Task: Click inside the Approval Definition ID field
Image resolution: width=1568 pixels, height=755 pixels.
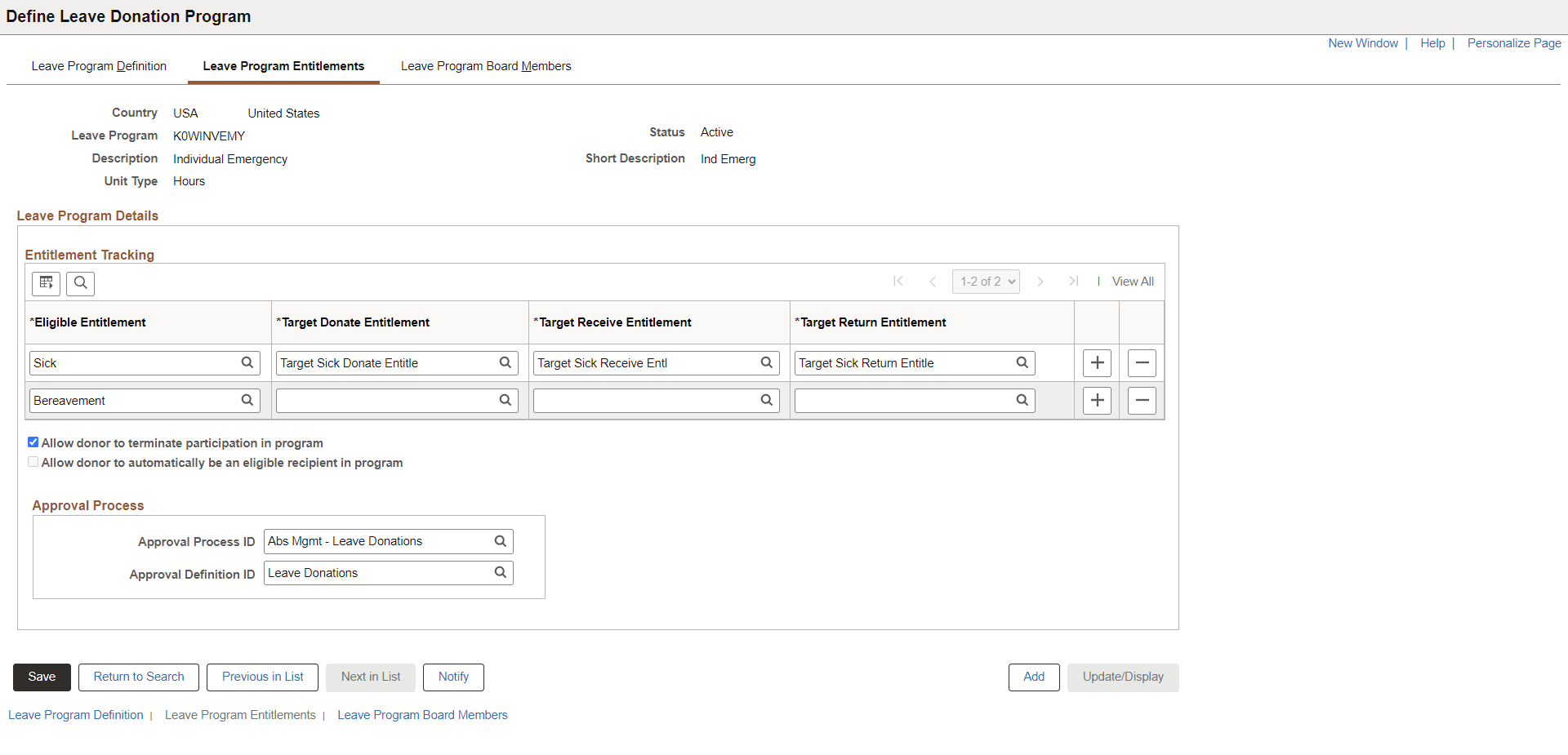Action: pyautogui.click(x=376, y=572)
